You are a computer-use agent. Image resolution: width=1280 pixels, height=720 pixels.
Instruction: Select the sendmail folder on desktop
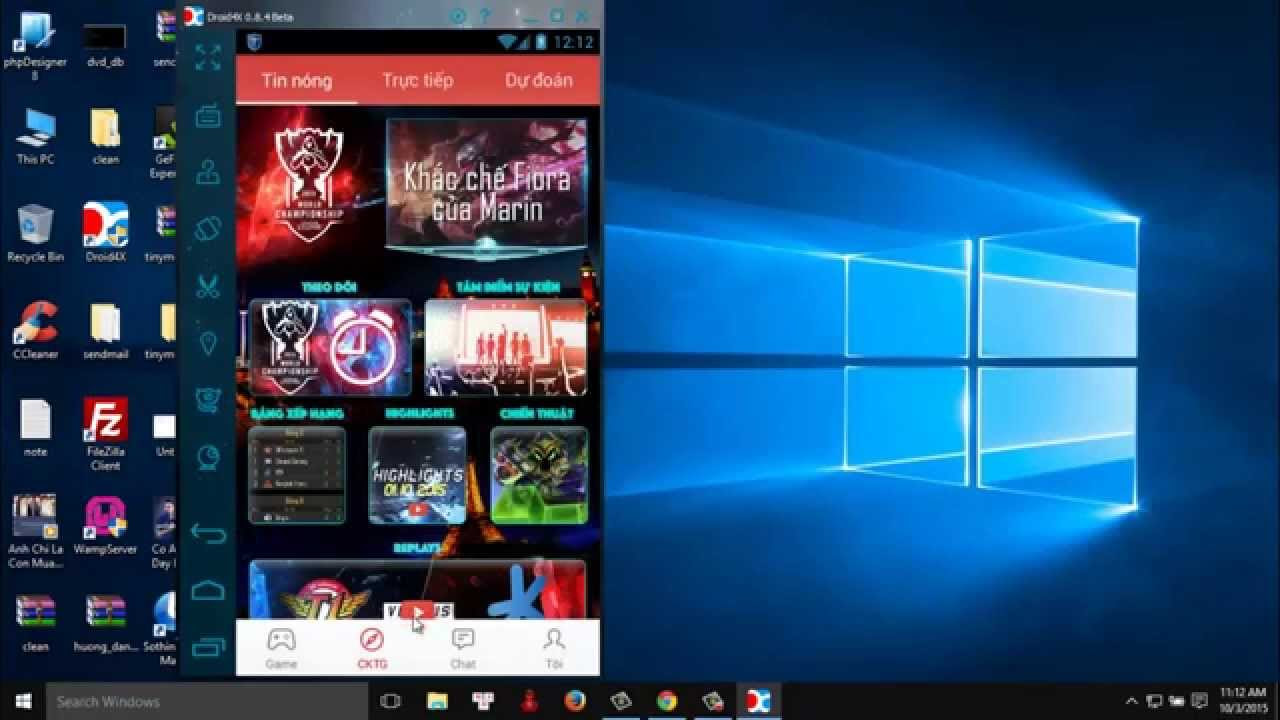(105, 331)
